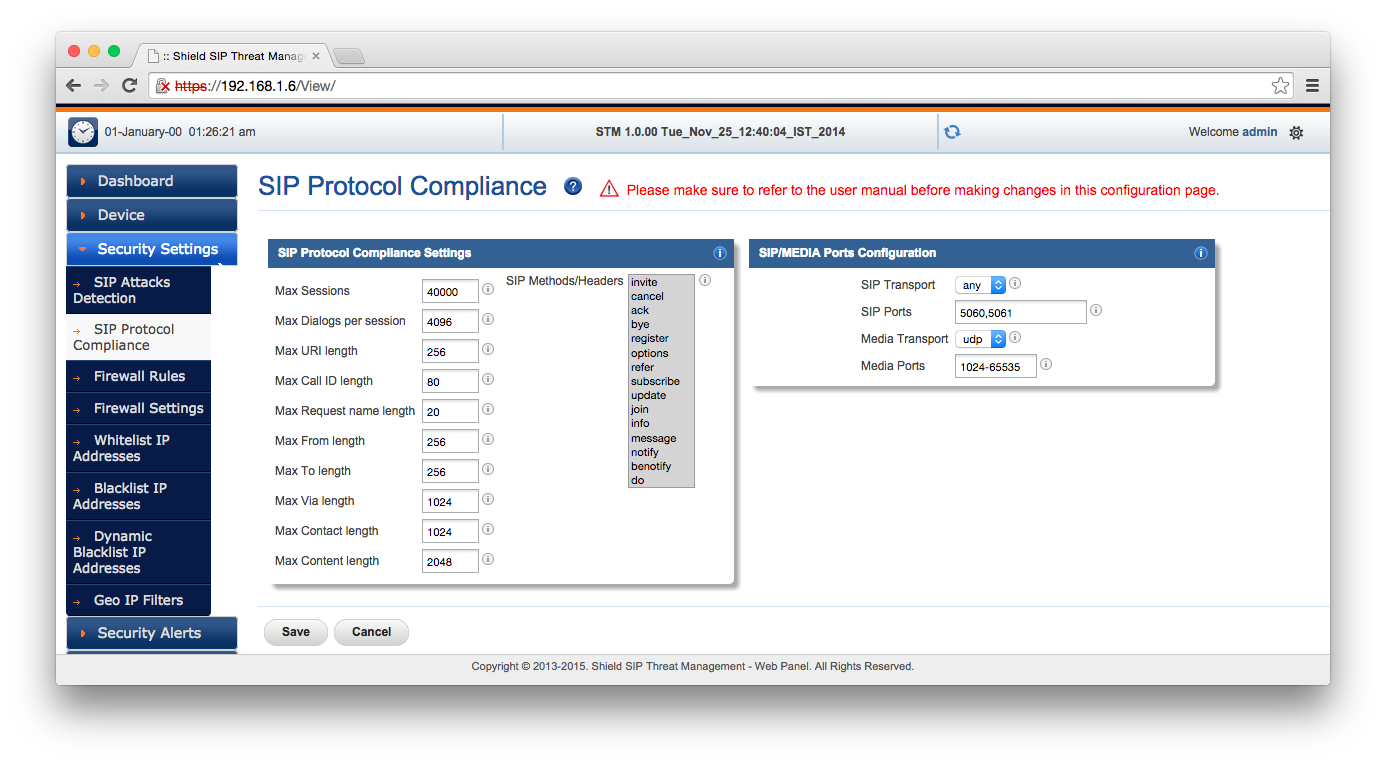Click the Save button
The image size is (1386, 765).
pyautogui.click(x=296, y=632)
